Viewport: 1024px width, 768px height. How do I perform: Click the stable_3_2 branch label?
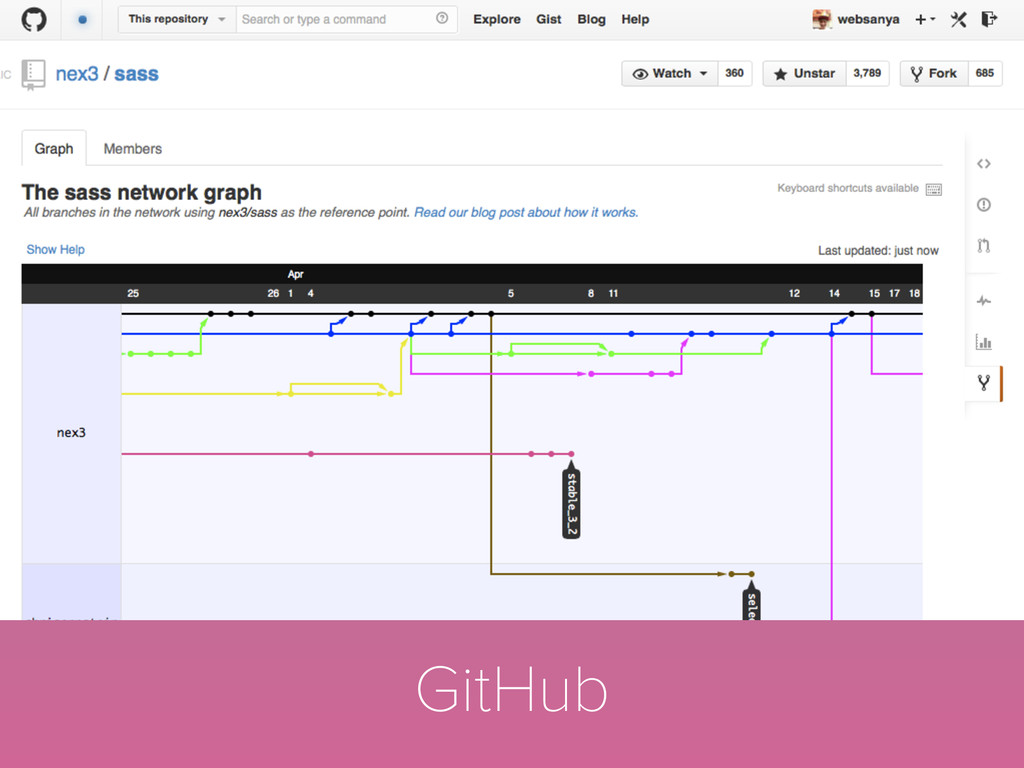pos(571,503)
